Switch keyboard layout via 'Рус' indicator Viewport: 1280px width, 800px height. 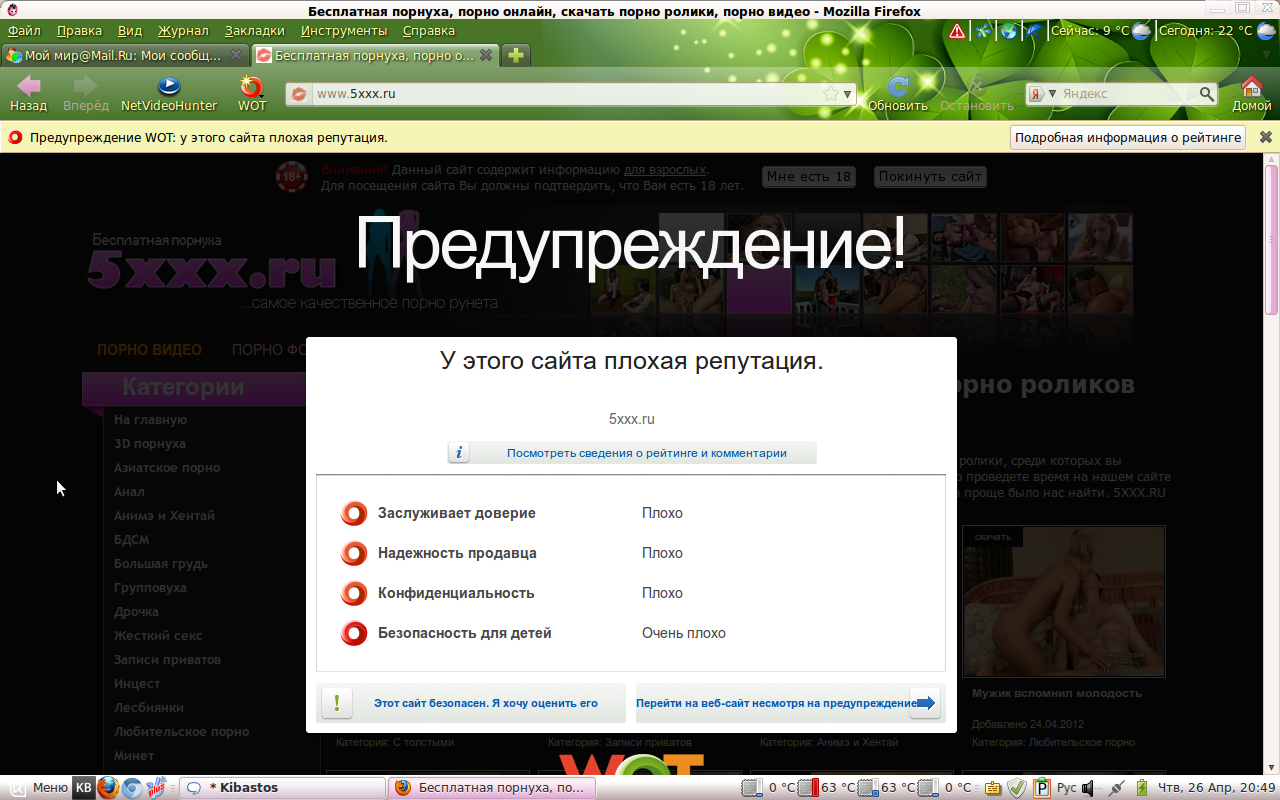(1067, 788)
